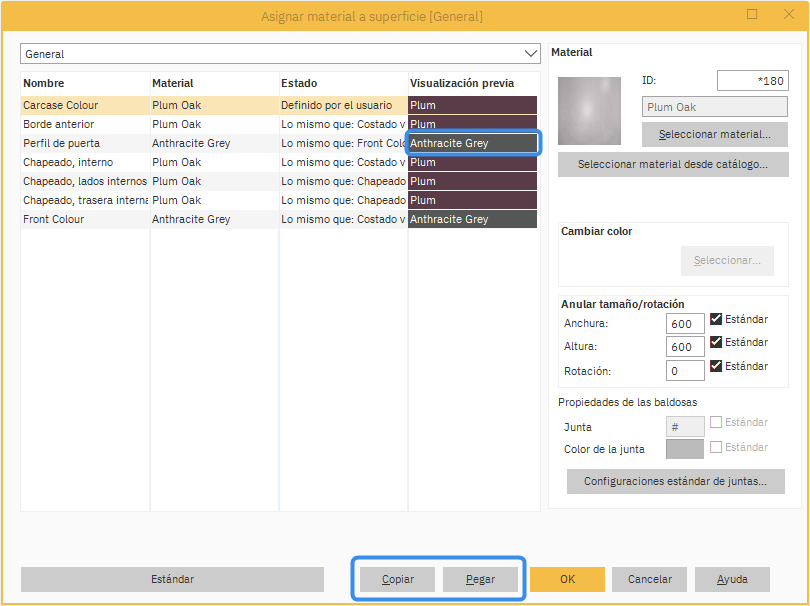Select the Carcase Colour row

(85, 105)
